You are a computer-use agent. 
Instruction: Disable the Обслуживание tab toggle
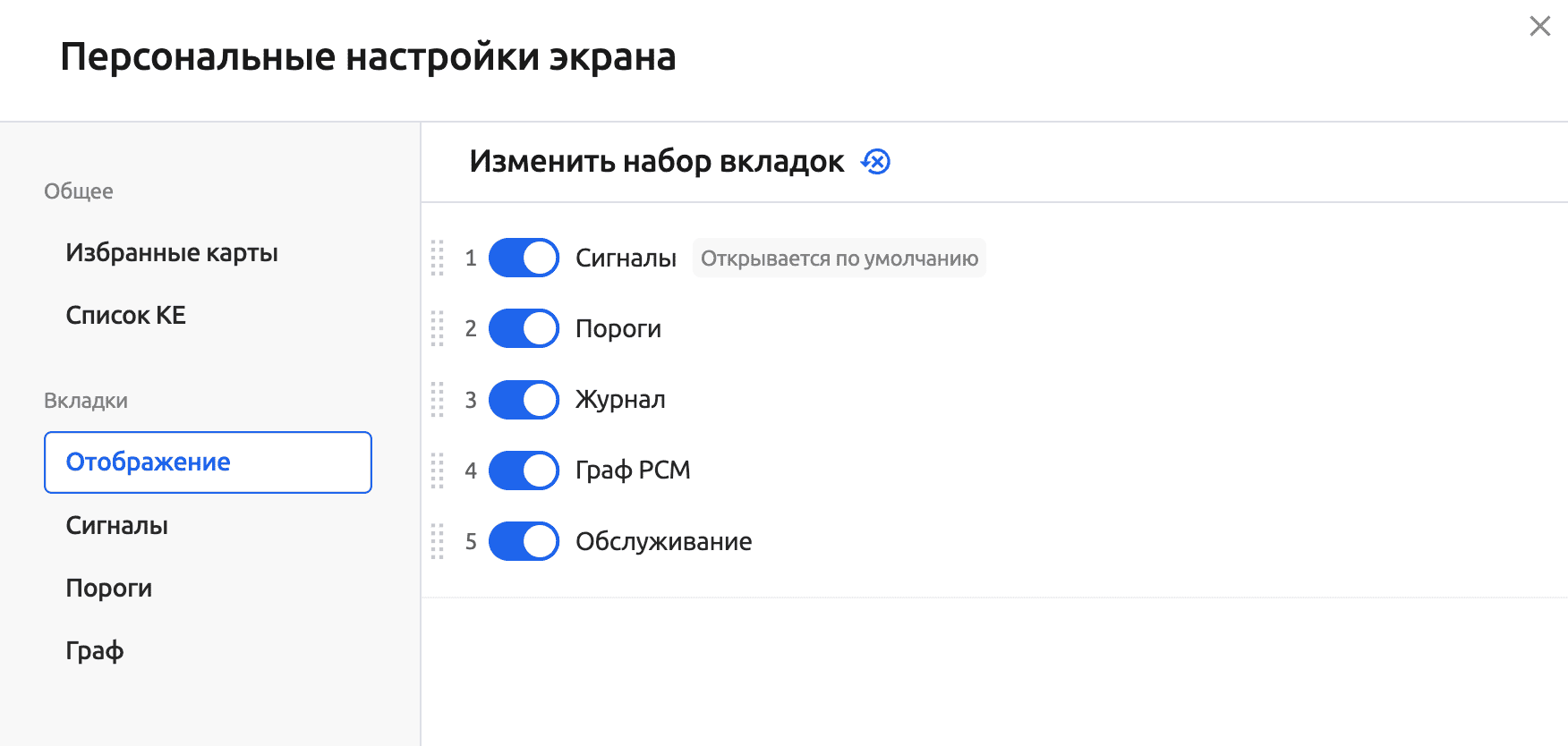click(x=524, y=541)
